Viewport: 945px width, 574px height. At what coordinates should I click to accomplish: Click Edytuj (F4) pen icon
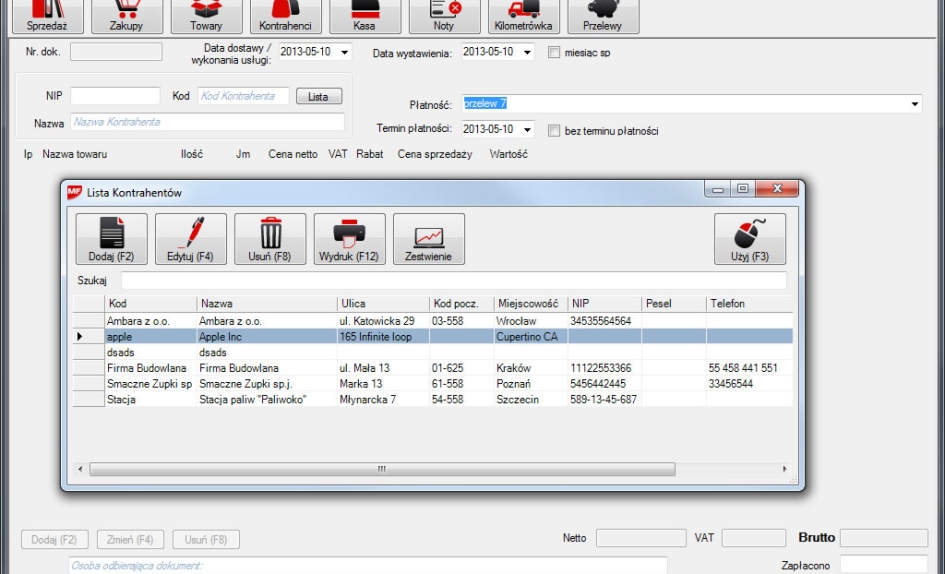click(190, 239)
